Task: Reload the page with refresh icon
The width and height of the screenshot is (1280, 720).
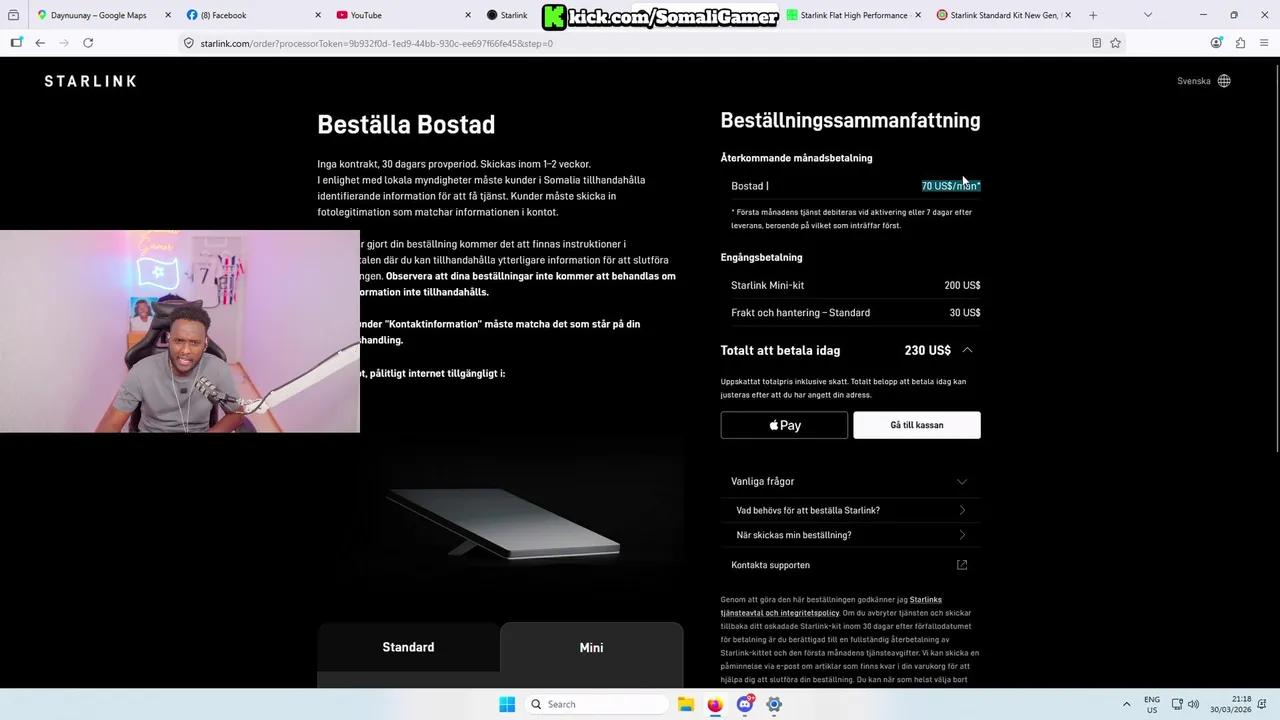Action: point(88,43)
